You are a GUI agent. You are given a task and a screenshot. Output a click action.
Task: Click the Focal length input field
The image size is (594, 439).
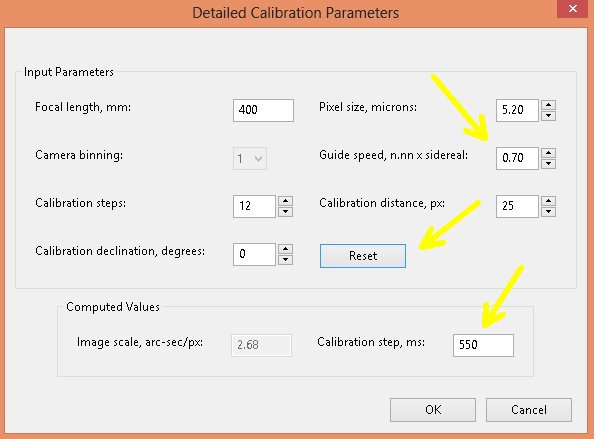tap(263, 110)
